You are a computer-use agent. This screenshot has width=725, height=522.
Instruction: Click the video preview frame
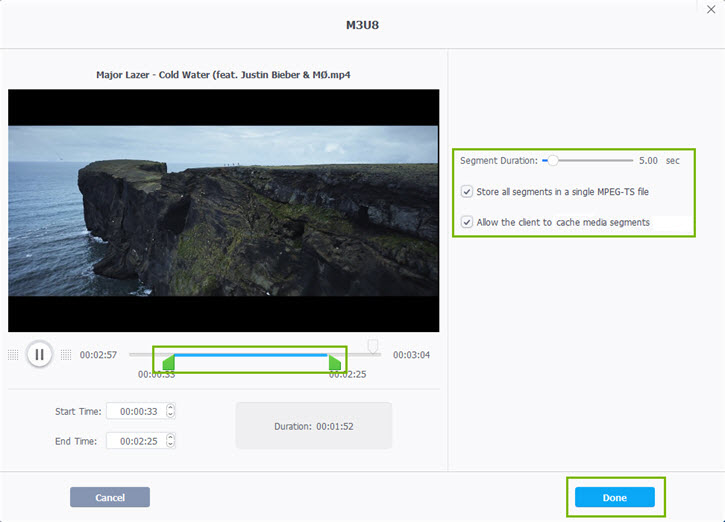tap(223, 210)
